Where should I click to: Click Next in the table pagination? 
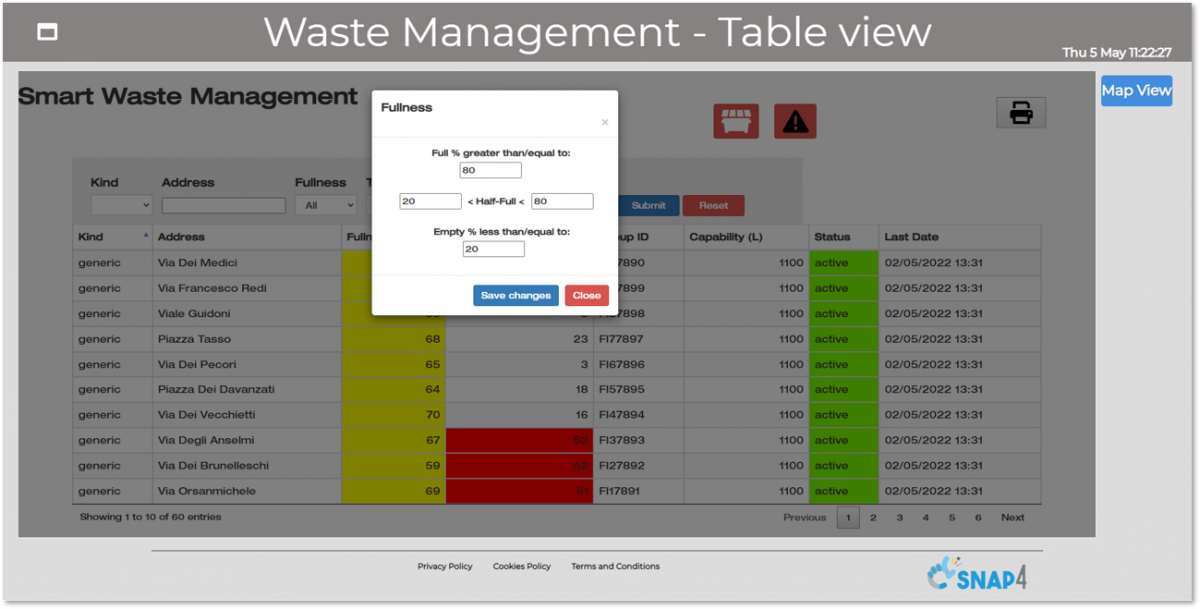1012,518
